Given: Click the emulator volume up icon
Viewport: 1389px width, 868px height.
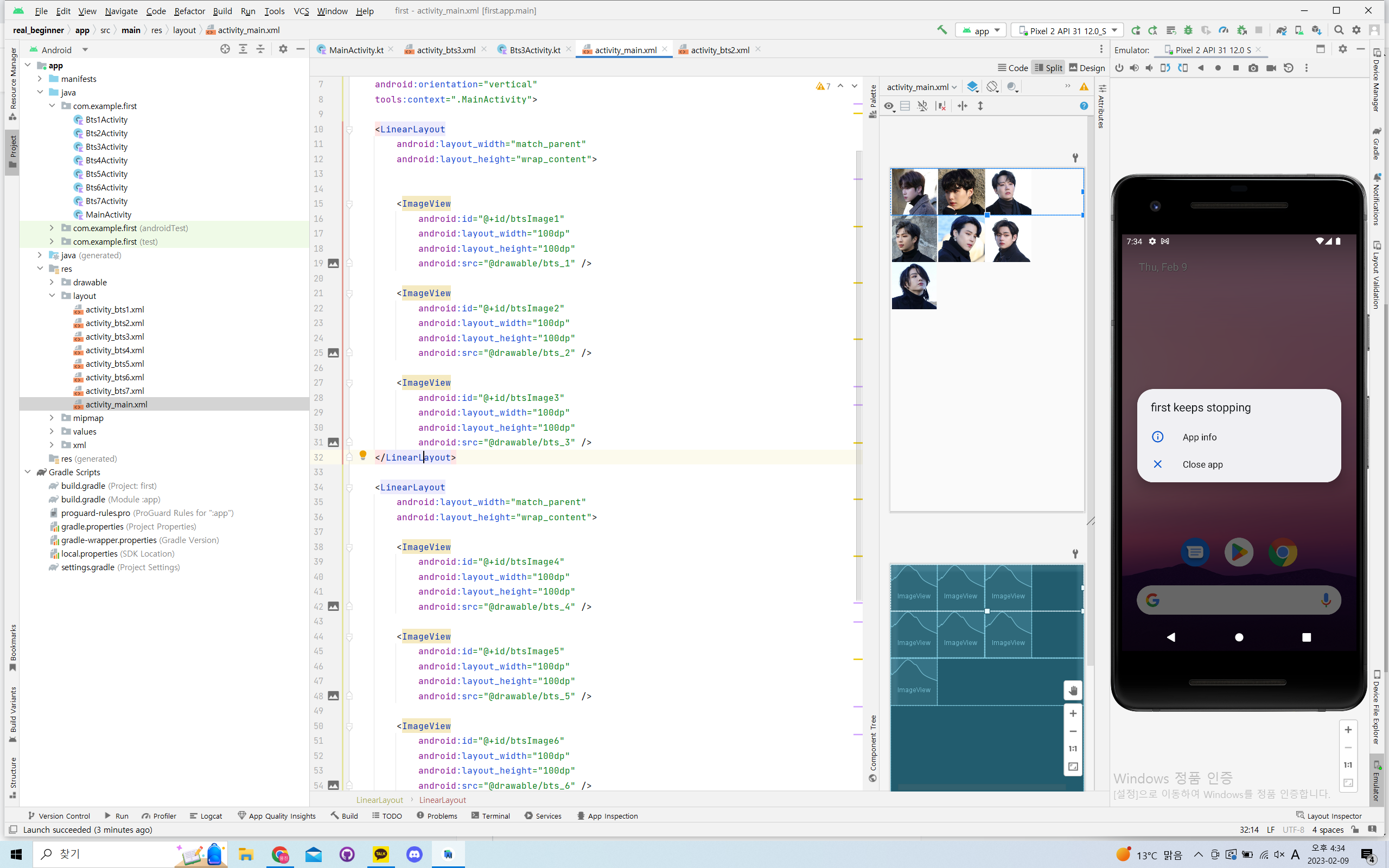Looking at the screenshot, I should point(1134,68).
